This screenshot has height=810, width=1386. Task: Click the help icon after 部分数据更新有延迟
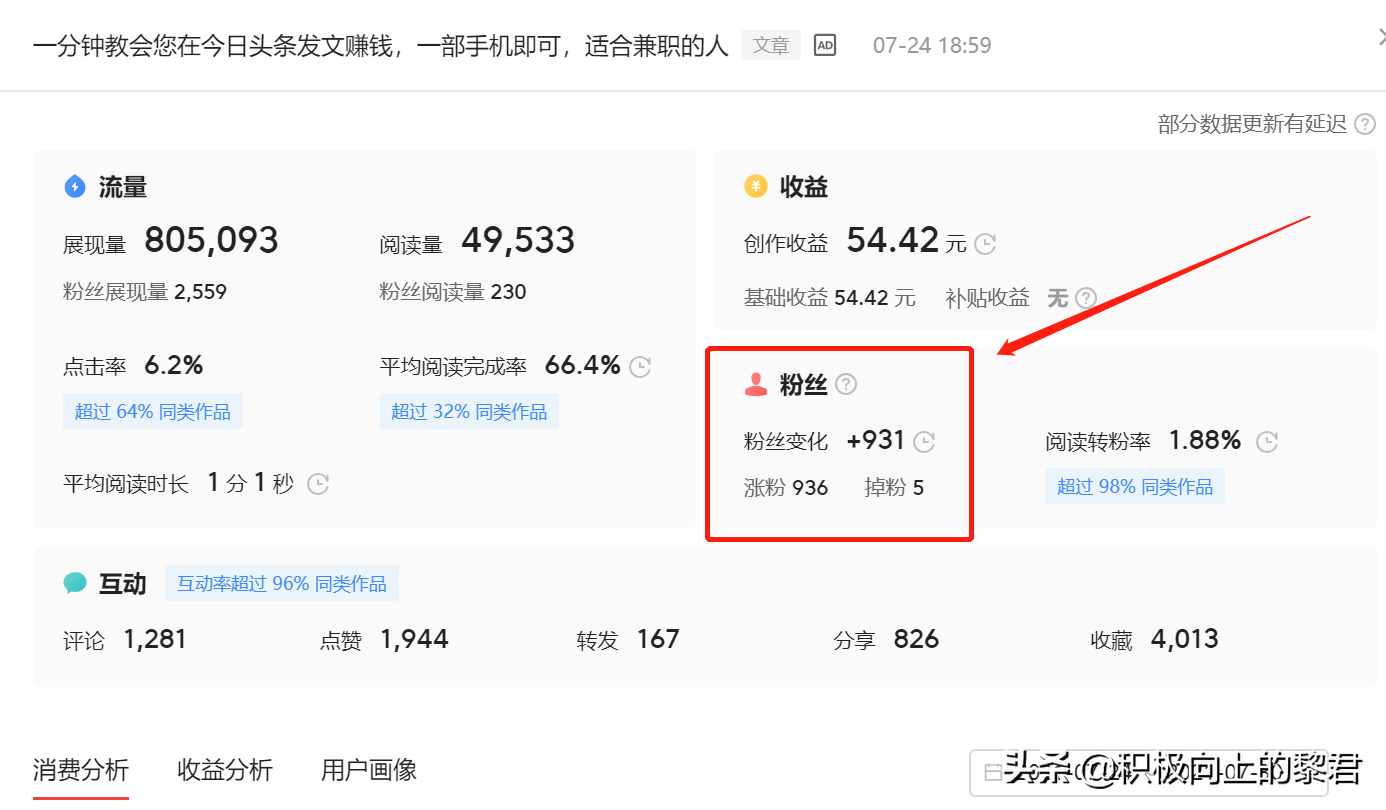pyautogui.click(x=1365, y=124)
